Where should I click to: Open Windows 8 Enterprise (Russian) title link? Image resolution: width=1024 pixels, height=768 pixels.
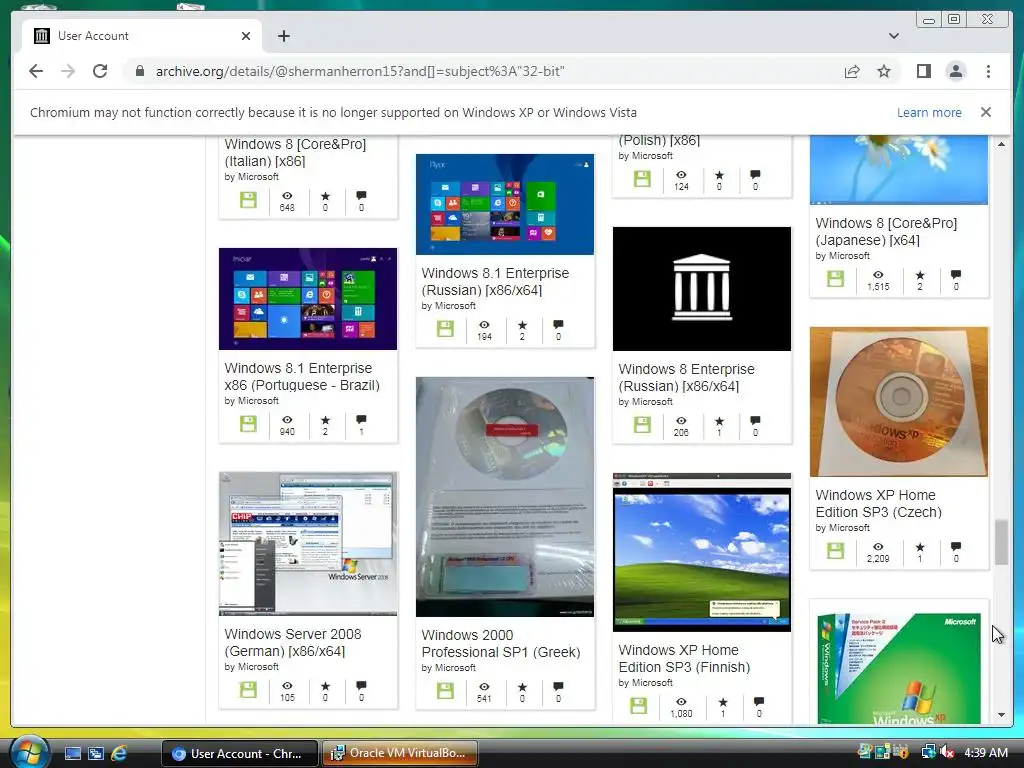tap(686, 377)
